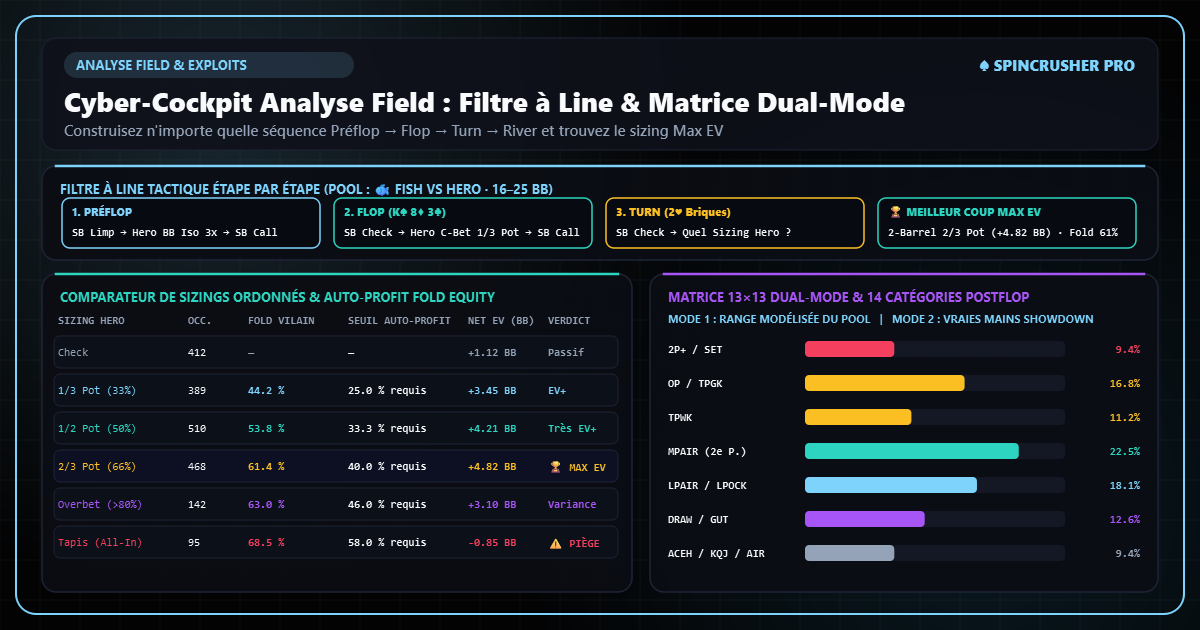Click the 142 occurrences value
This screenshot has height=630, width=1200.
pos(197,505)
